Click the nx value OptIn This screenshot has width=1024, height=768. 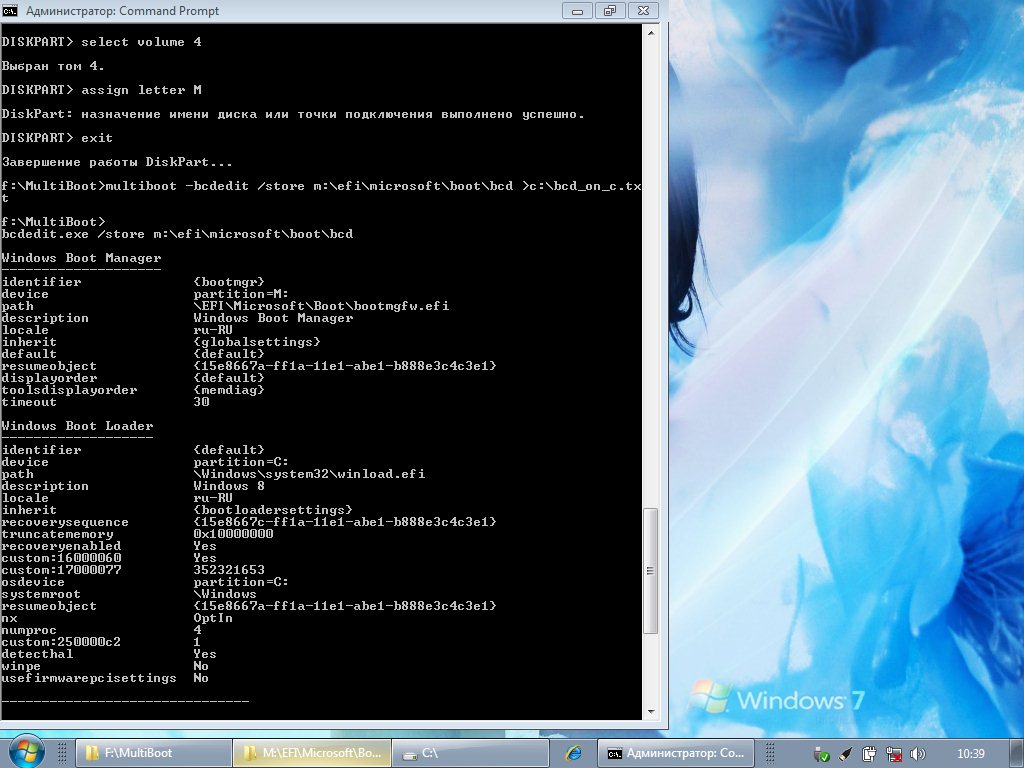point(213,618)
